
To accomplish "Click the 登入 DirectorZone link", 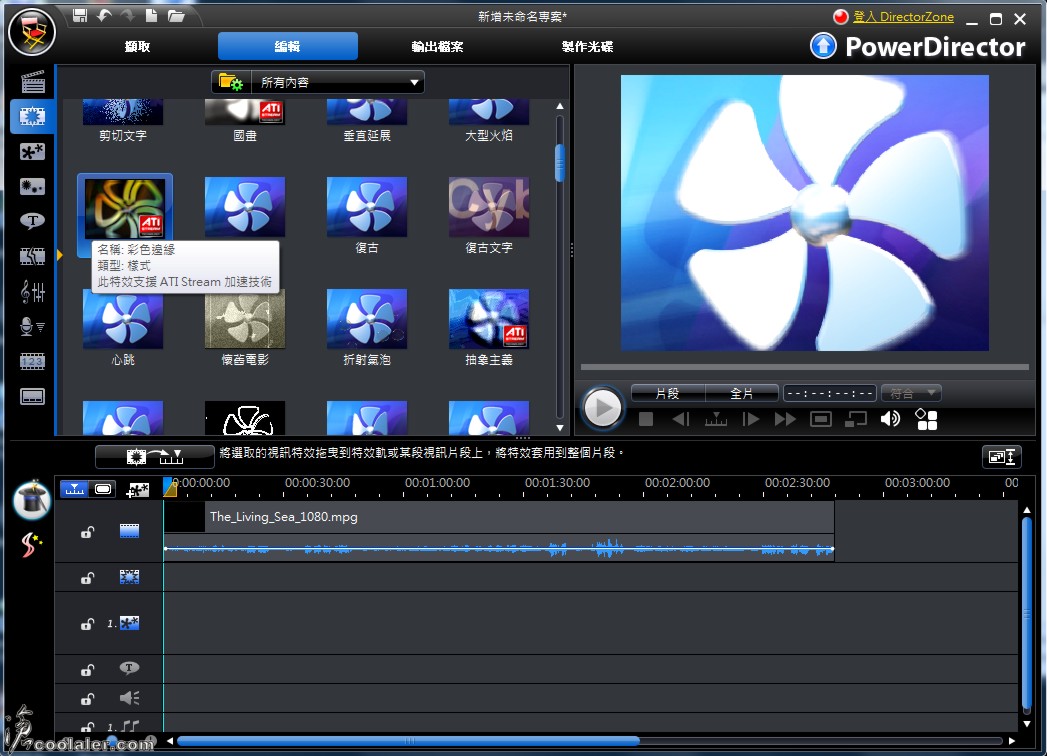I will click(903, 17).
